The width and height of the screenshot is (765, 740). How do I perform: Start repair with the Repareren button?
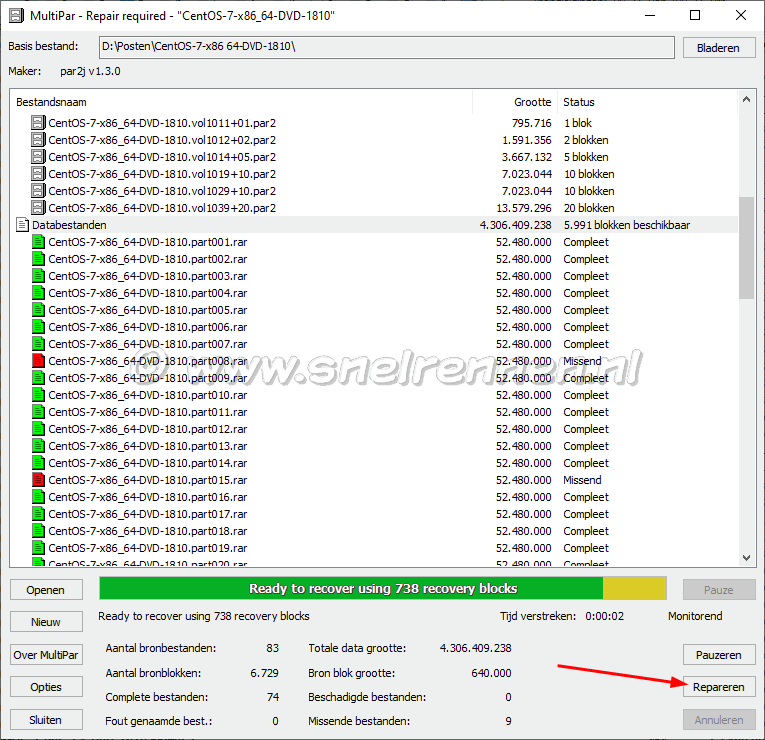pos(719,687)
